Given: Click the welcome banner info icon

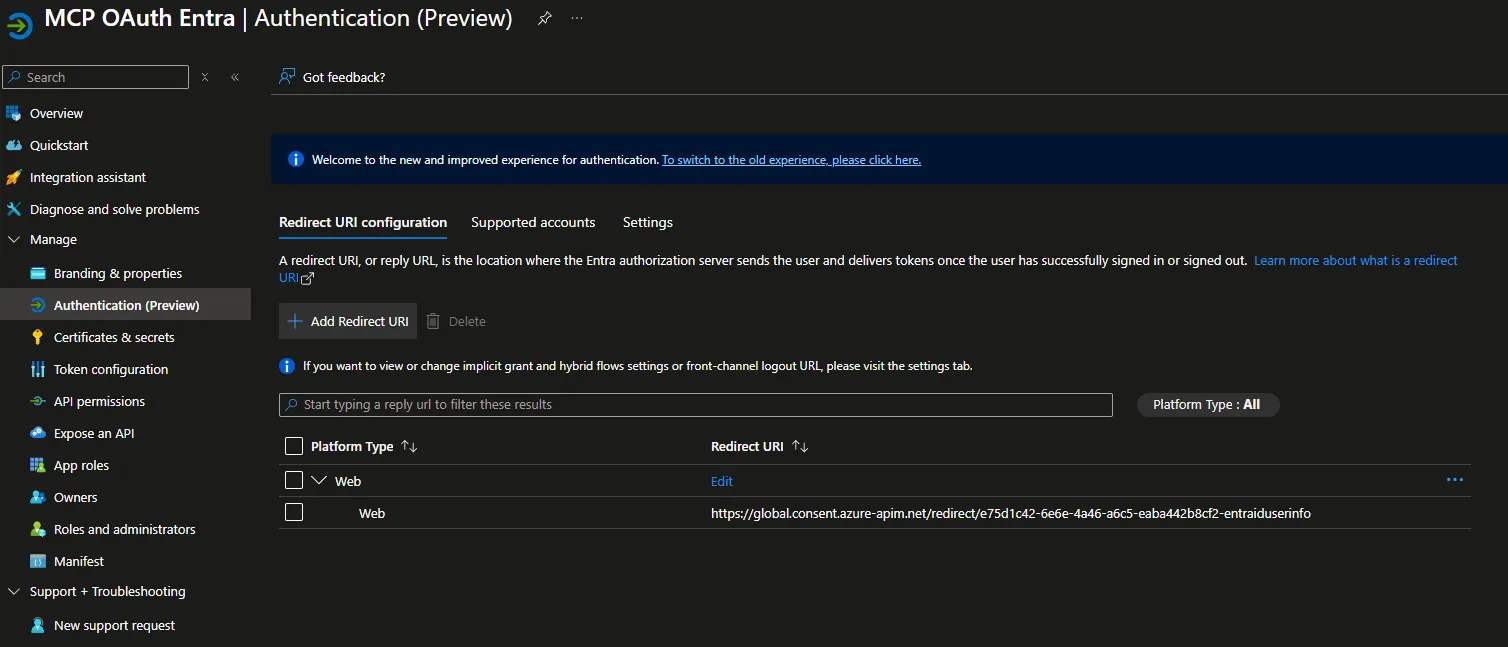Looking at the screenshot, I should pyautogui.click(x=295, y=159).
